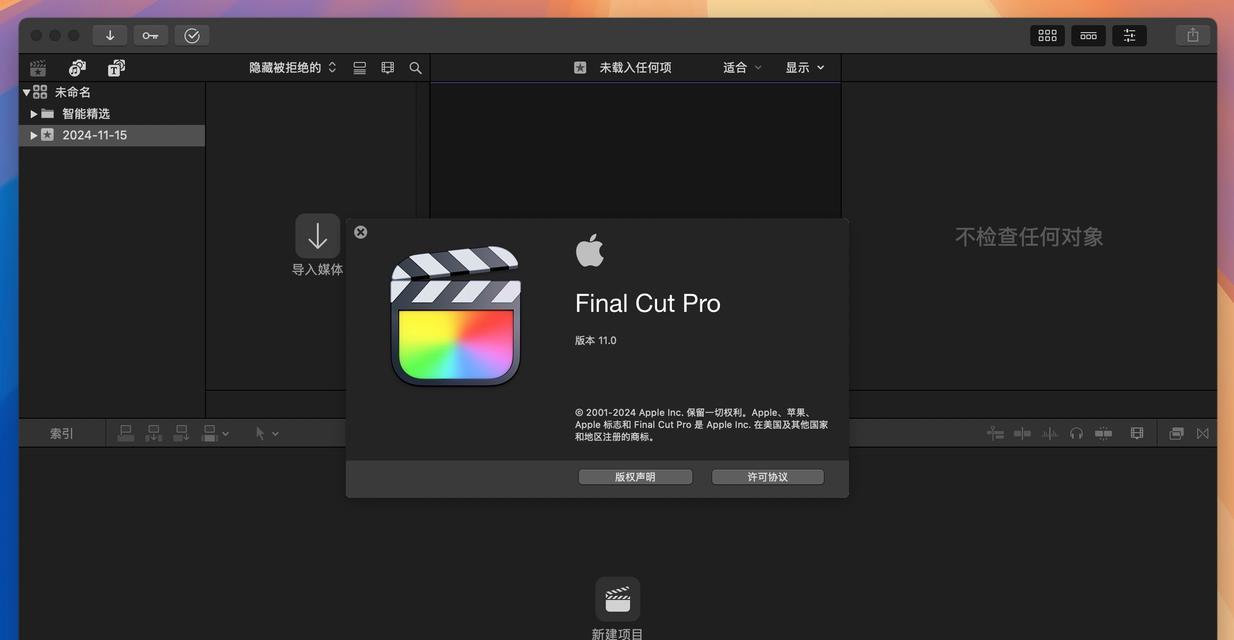Show the Effects browser icon
1234x640 pixels.
click(x=1177, y=433)
